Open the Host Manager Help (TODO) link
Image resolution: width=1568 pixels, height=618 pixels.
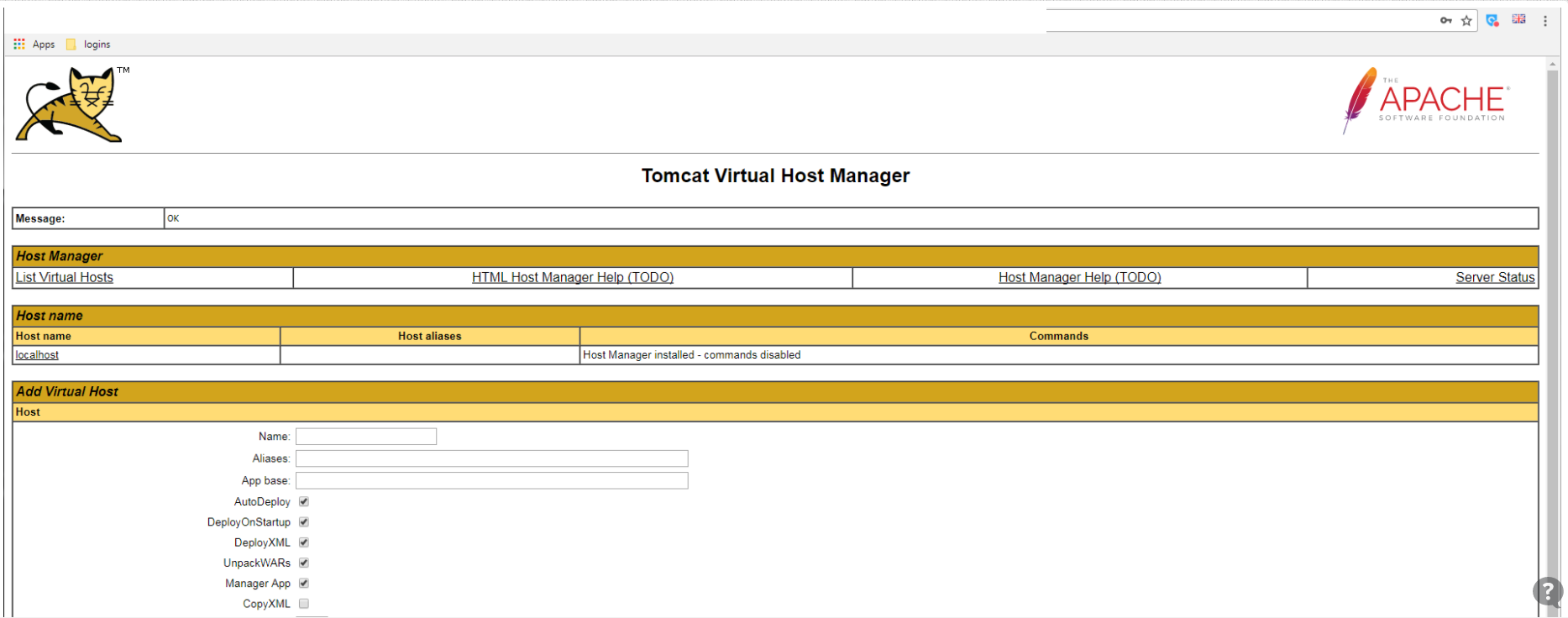coord(1080,277)
